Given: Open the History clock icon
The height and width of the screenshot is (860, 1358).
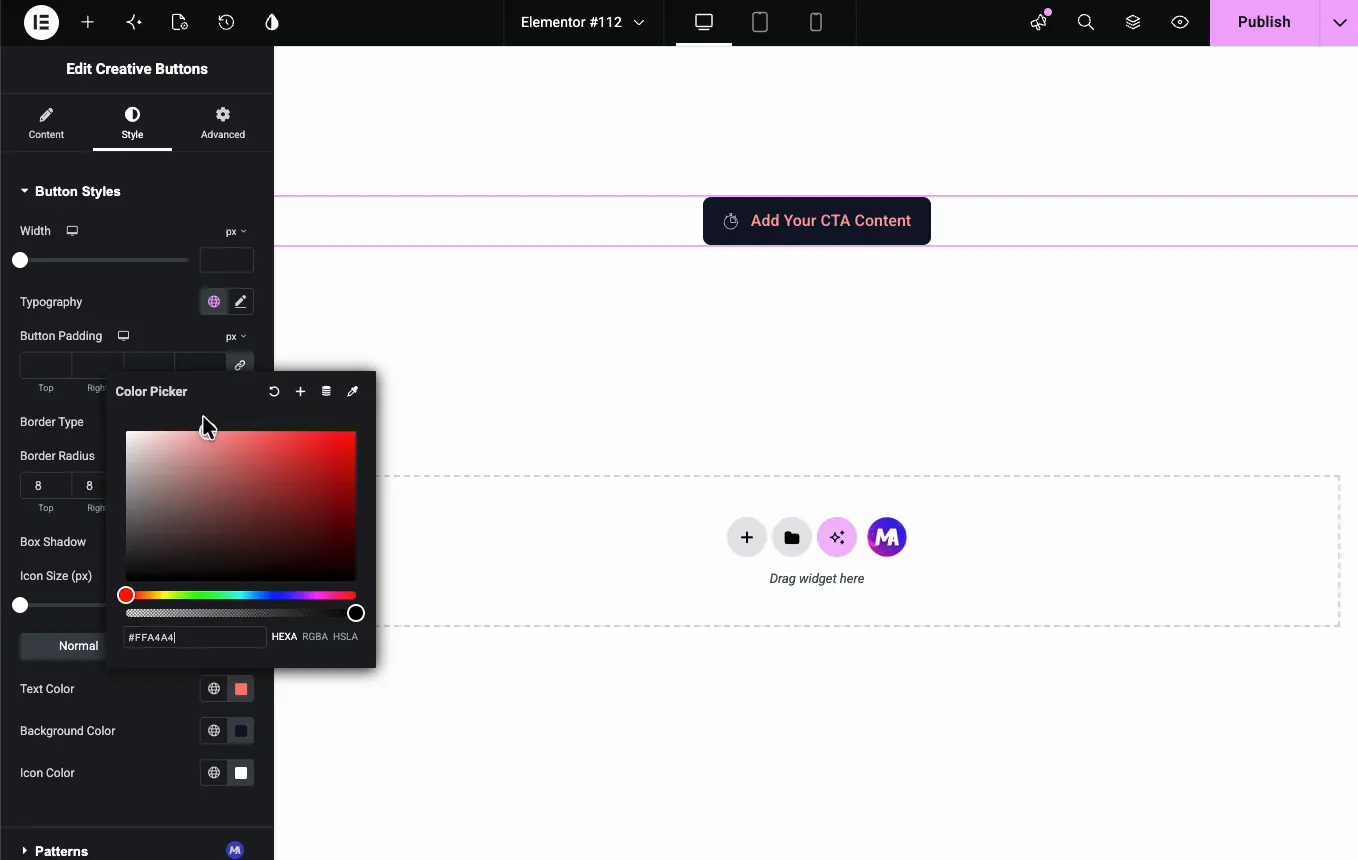Looking at the screenshot, I should click(226, 22).
